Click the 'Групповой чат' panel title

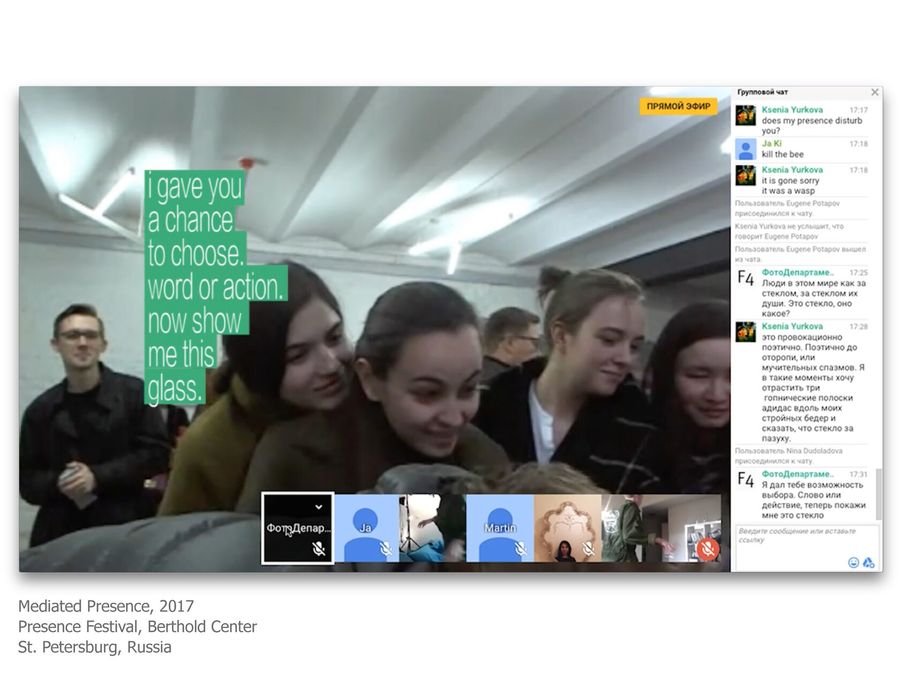click(762, 92)
